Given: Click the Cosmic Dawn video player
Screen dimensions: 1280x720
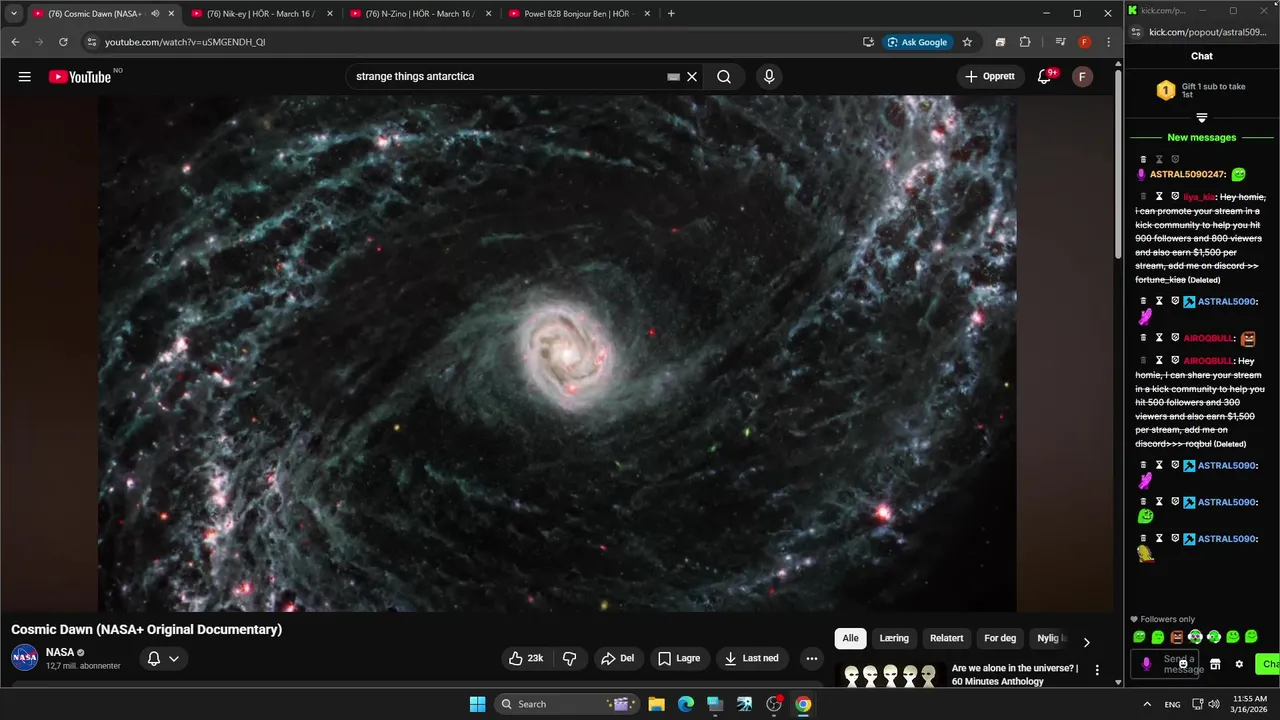Looking at the screenshot, I should [x=557, y=353].
